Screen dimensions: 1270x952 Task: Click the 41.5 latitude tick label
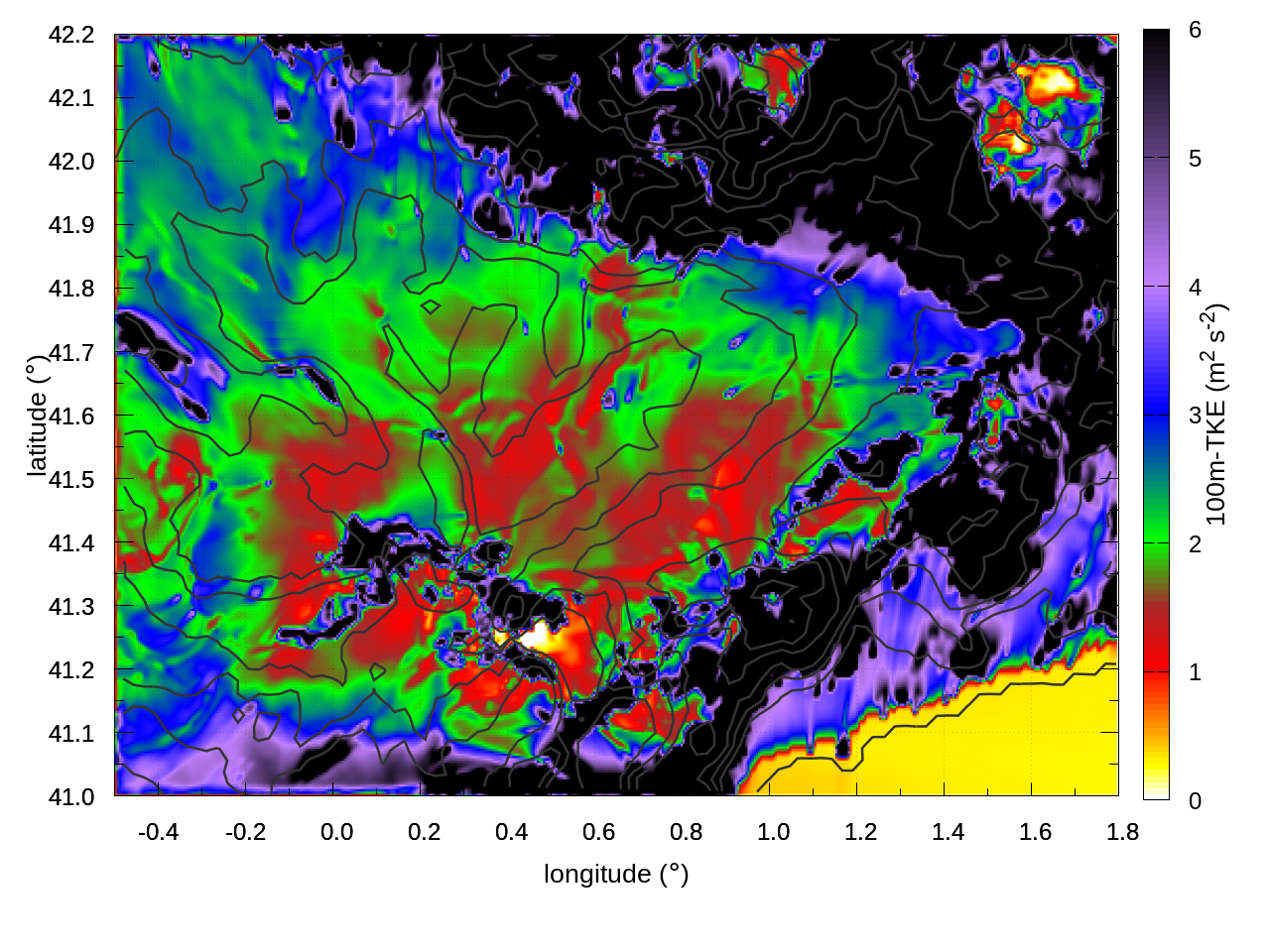click(x=71, y=479)
